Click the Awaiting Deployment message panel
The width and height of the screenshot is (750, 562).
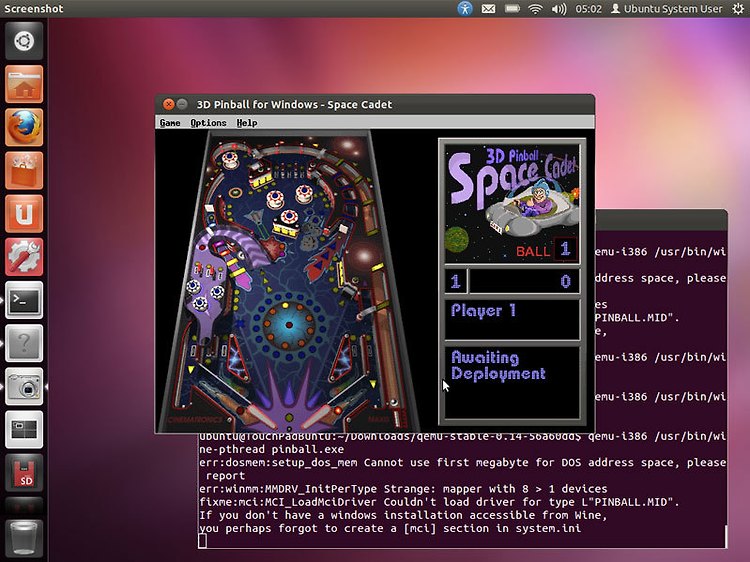(x=512, y=382)
